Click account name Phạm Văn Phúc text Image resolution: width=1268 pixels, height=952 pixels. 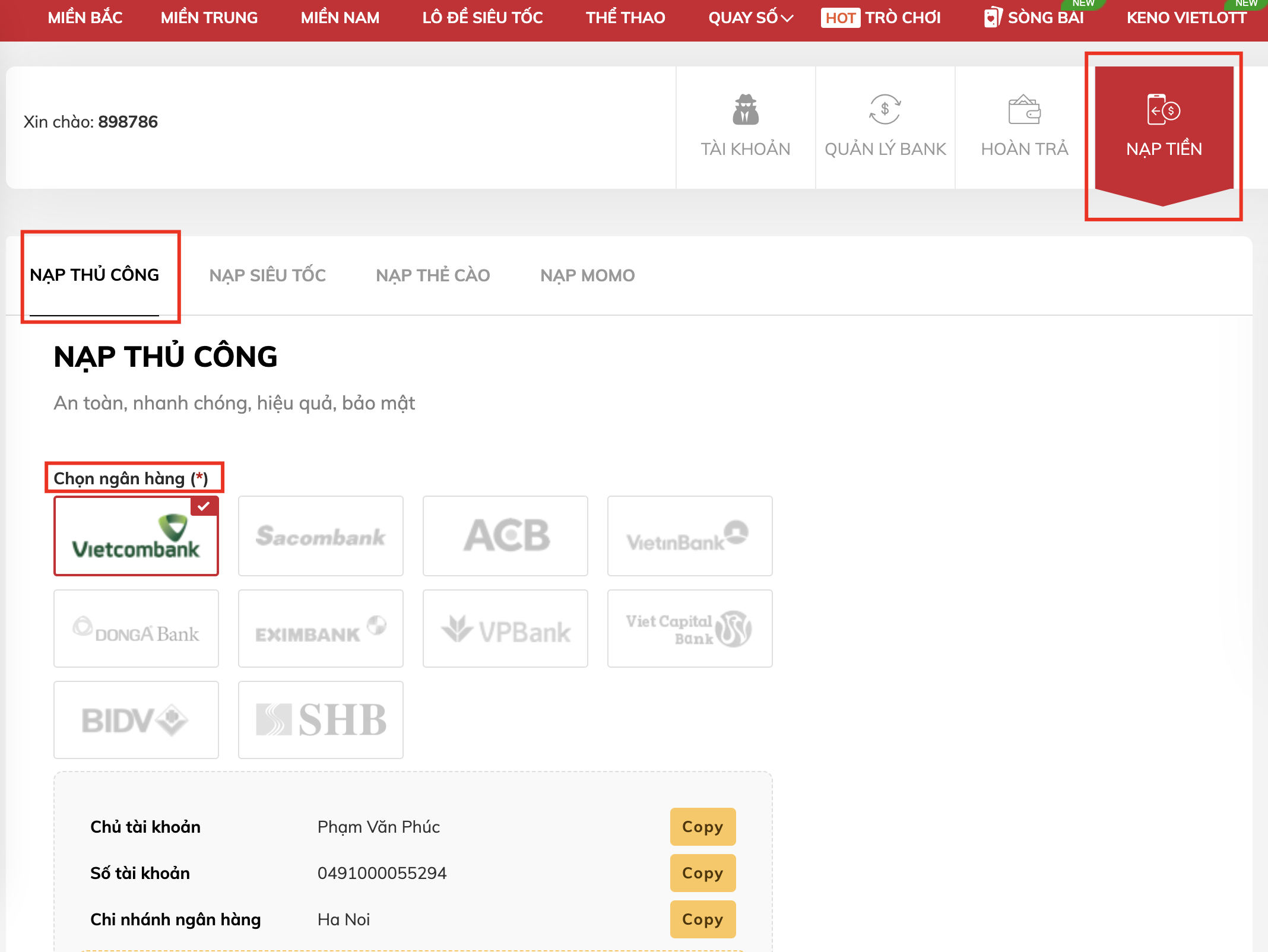pos(378,827)
